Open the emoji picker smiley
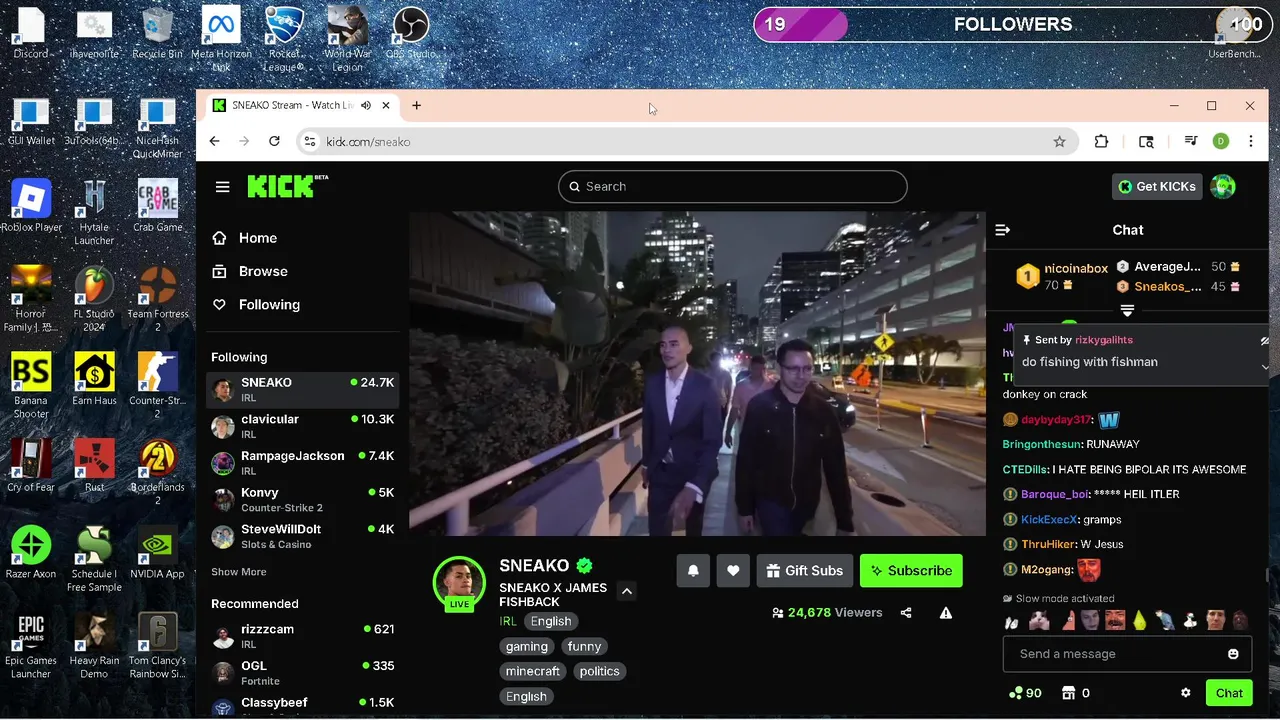1280x720 pixels. [x=1233, y=654]
